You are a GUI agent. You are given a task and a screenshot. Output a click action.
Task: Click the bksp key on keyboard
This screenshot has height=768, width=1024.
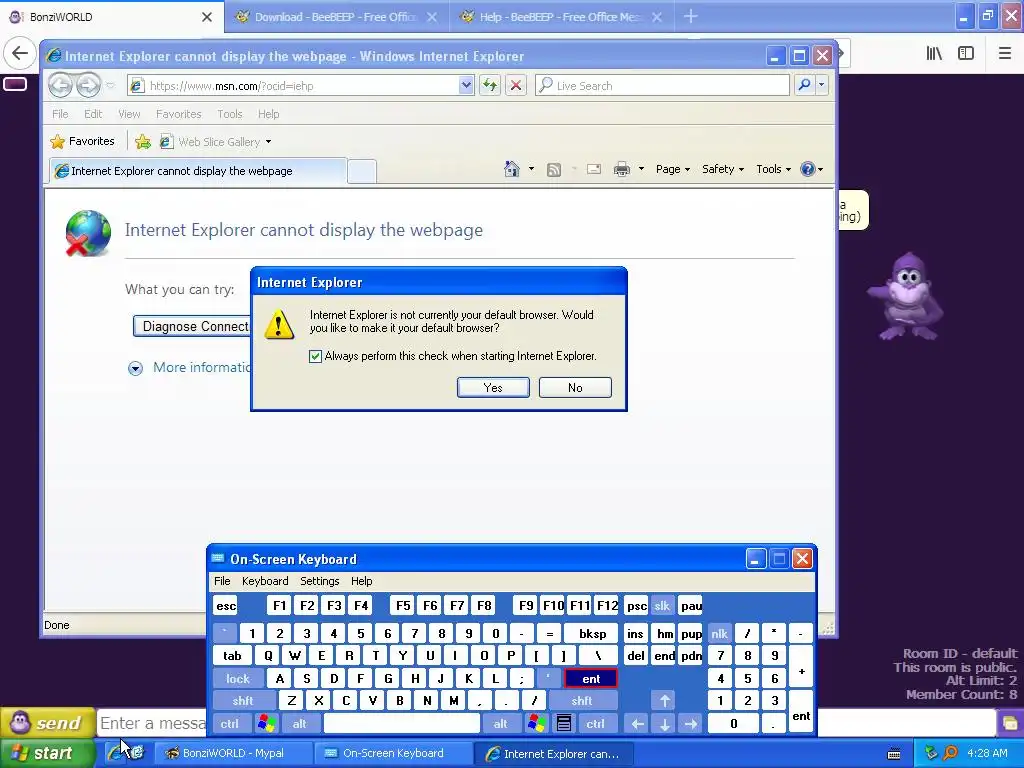(x=592, y=633)
